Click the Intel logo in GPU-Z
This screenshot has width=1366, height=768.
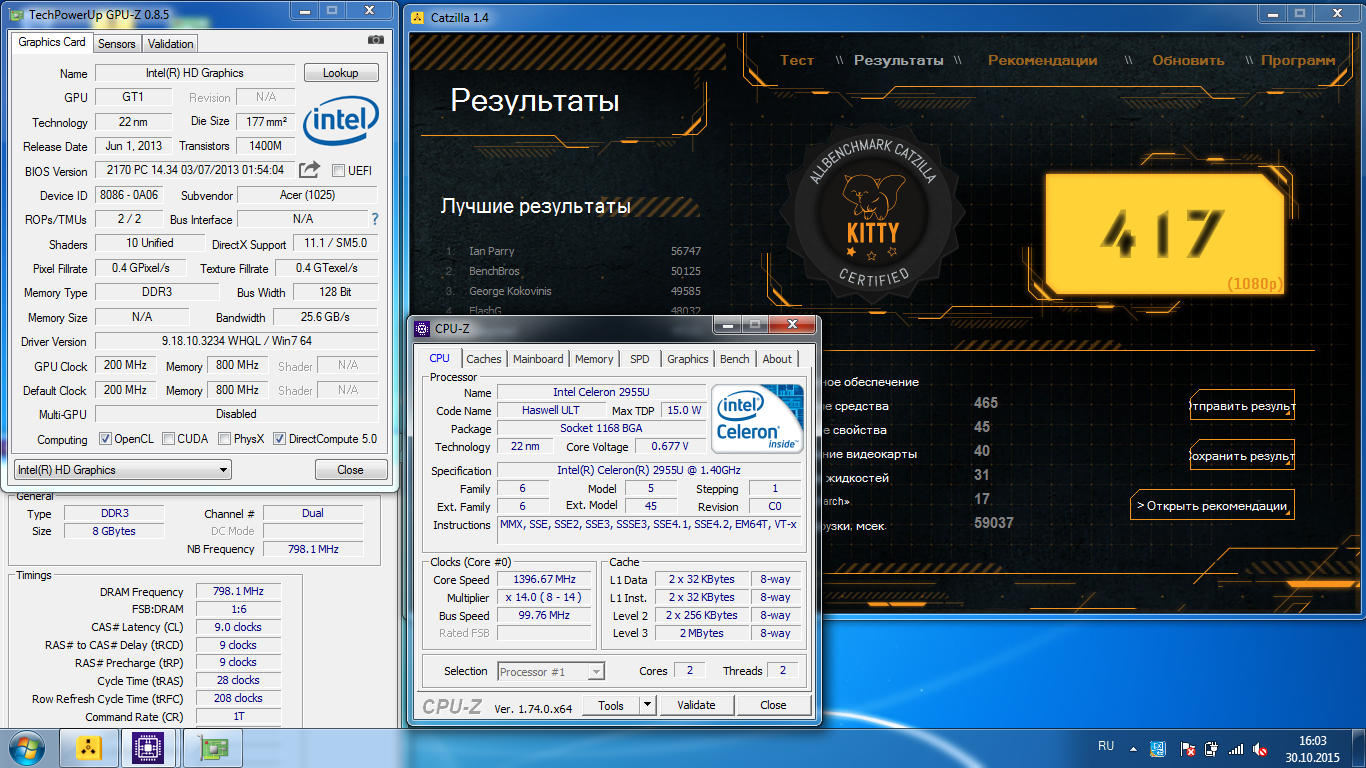click(x=341, y=123)
